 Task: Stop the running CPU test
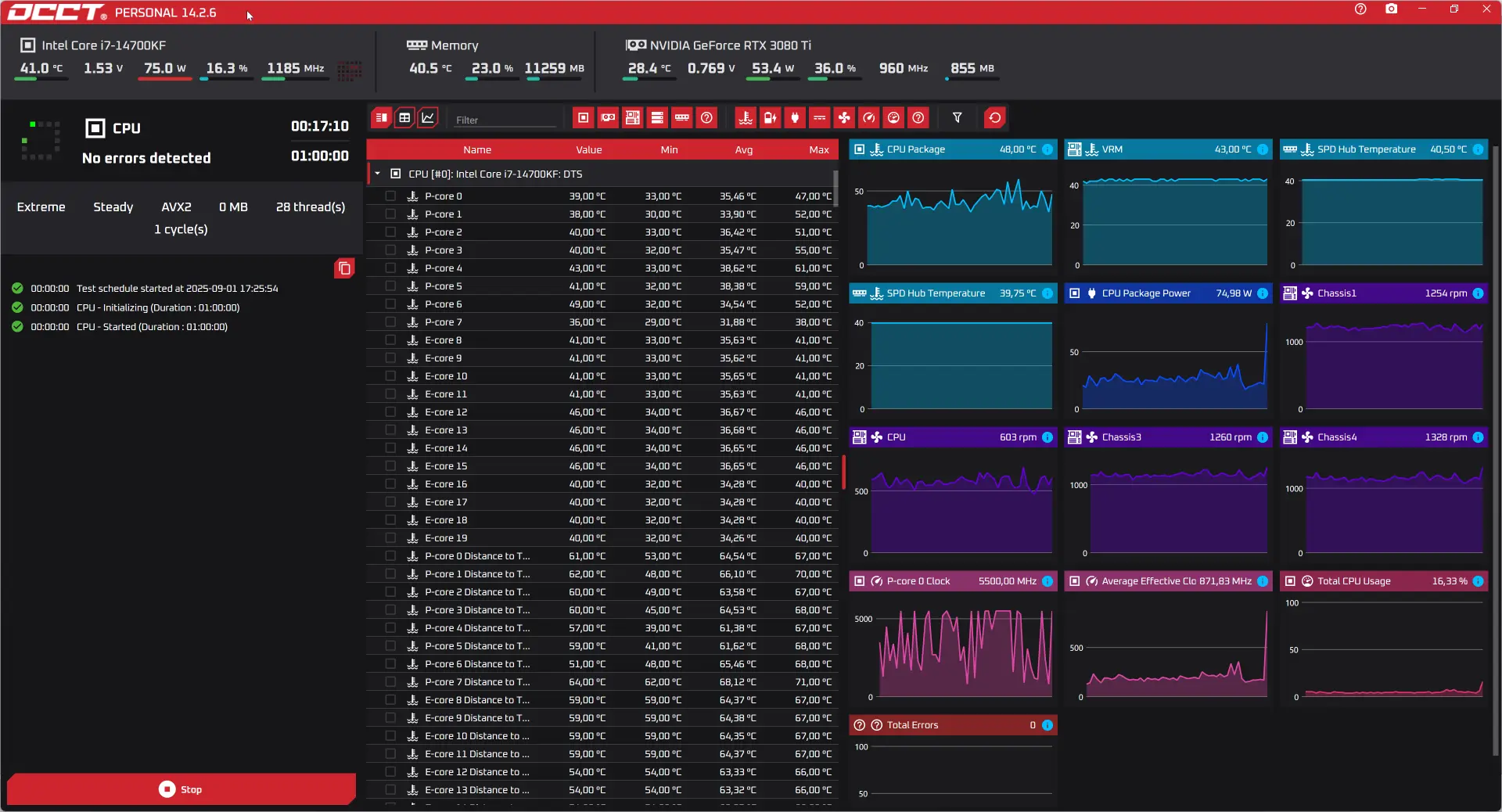click(x=181, y=789)
